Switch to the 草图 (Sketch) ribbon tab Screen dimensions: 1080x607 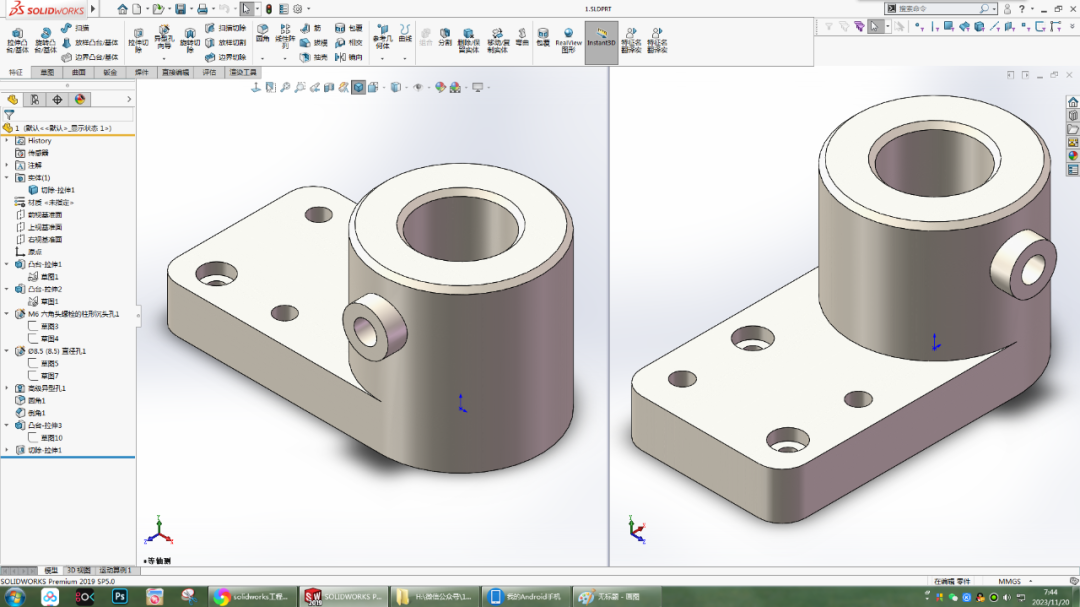[47, 72]
